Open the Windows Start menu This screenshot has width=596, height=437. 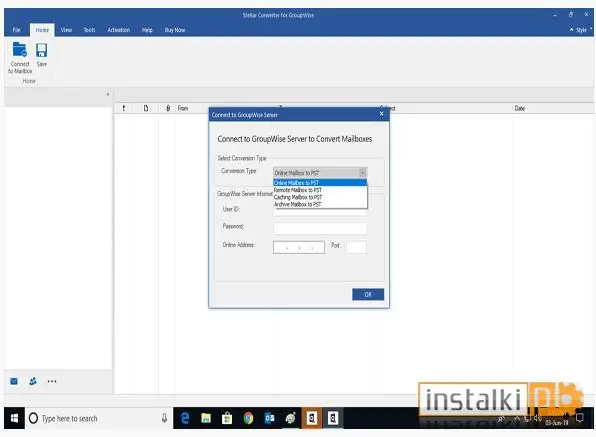14,418
